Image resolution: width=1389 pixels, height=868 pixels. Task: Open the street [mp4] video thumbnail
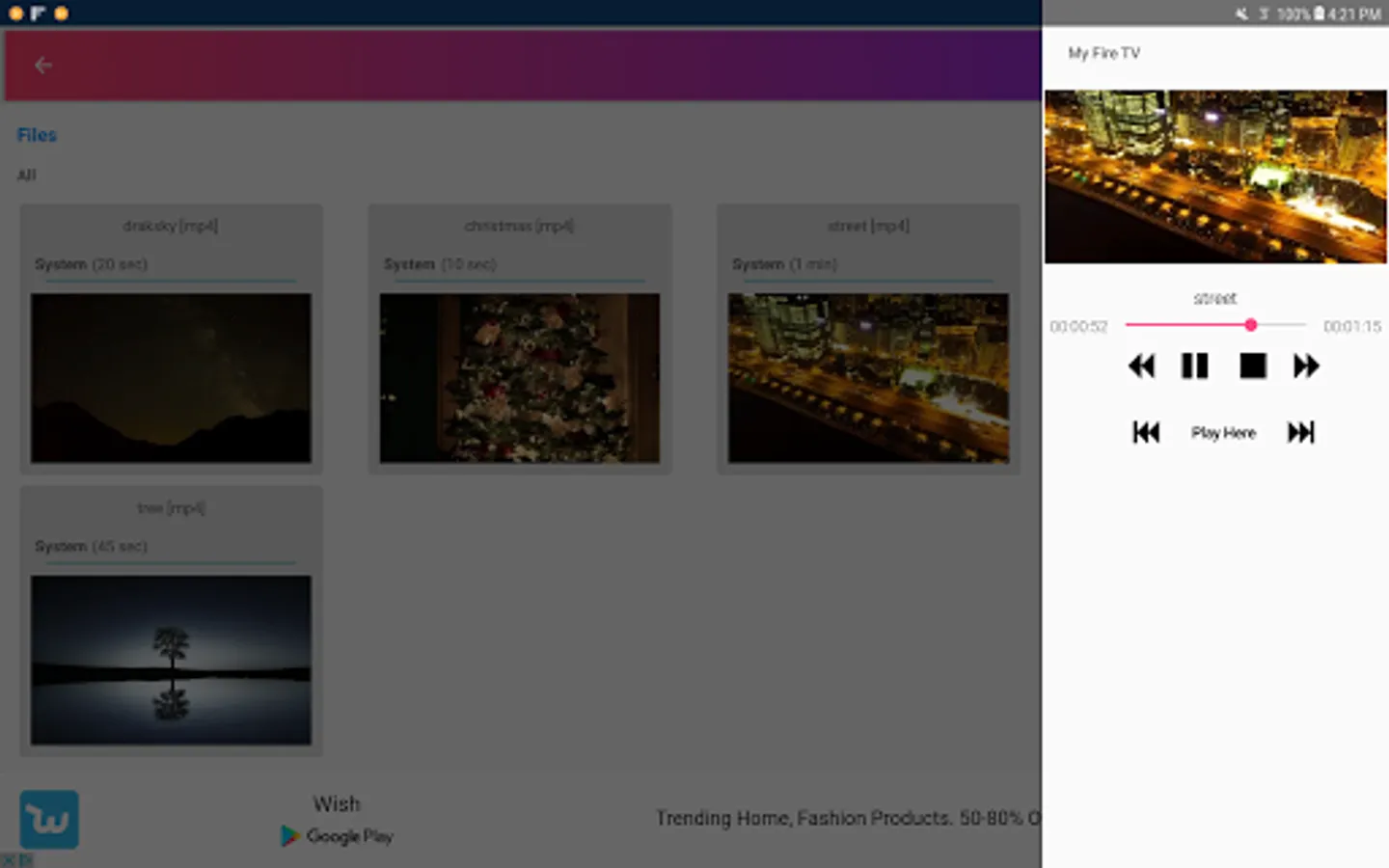[x=868, y=378]
